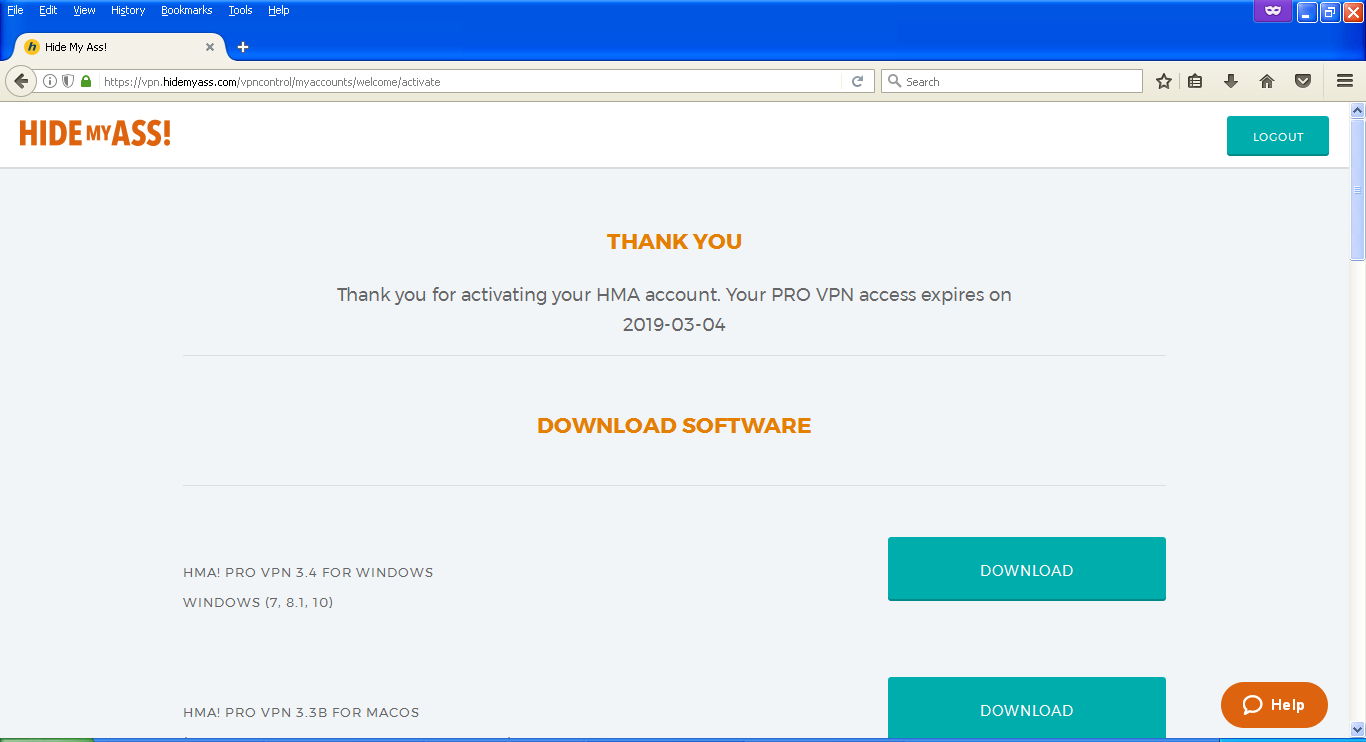
Task: Open the View menu
Action: (85, 10)
